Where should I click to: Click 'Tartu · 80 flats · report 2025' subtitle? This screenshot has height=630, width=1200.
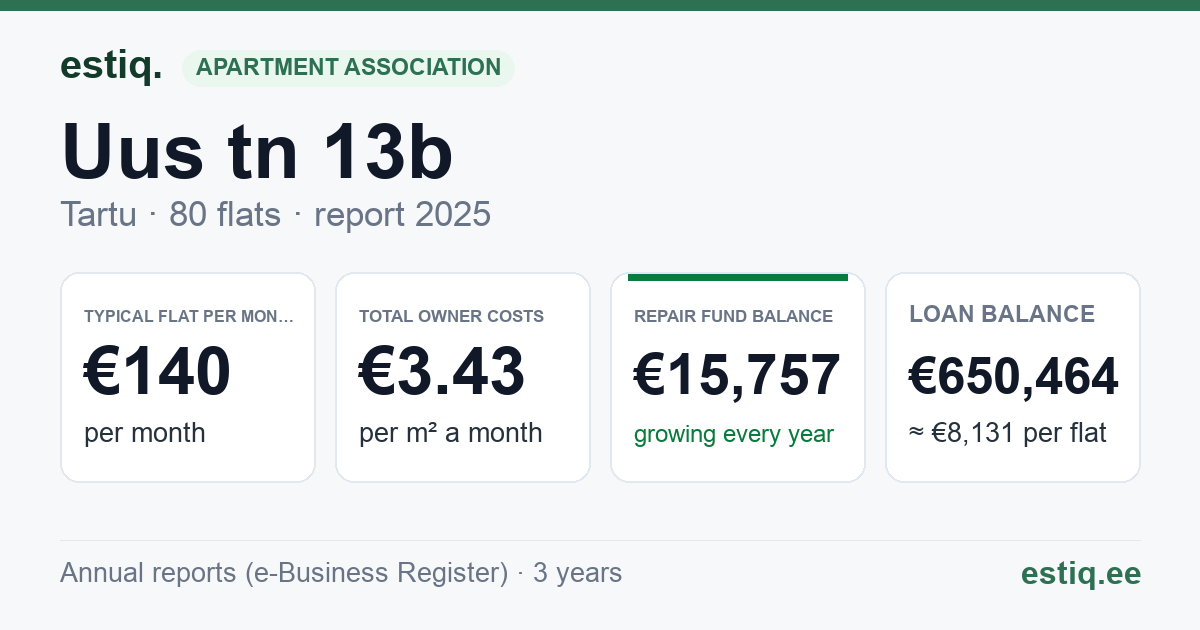coord(275,214)
